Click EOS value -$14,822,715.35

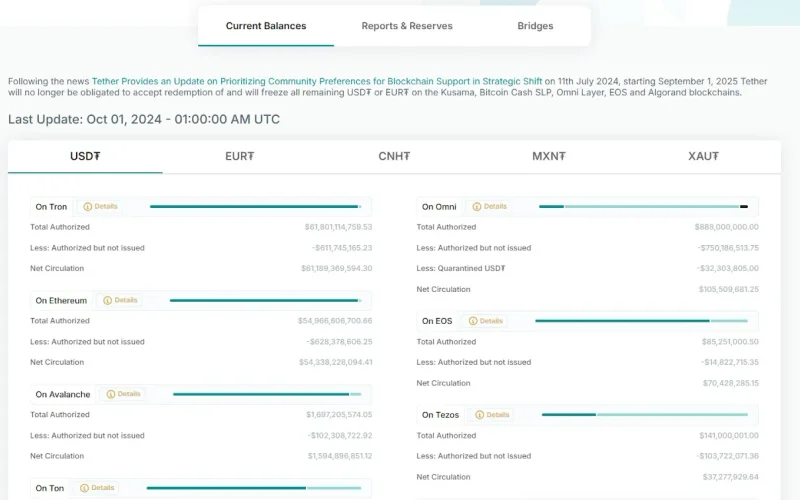730,362
